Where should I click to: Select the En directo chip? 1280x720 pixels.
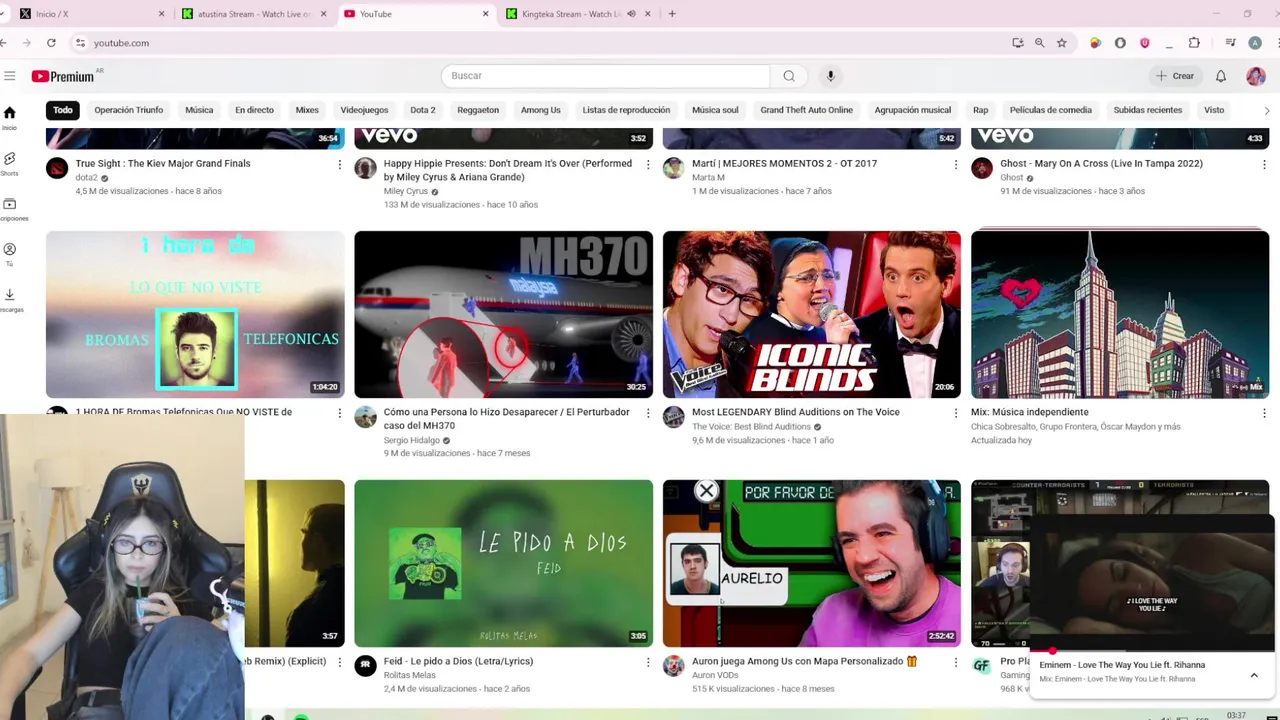pos(254,110)
